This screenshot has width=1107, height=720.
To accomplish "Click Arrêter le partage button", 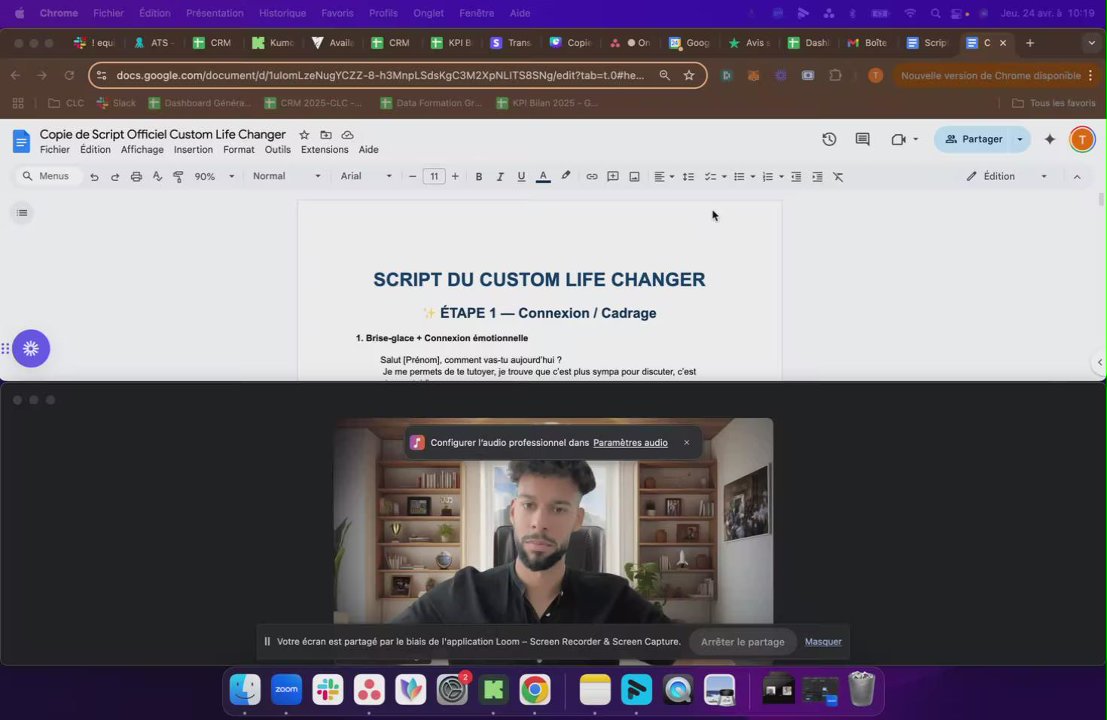I will (x=742, y=642).
